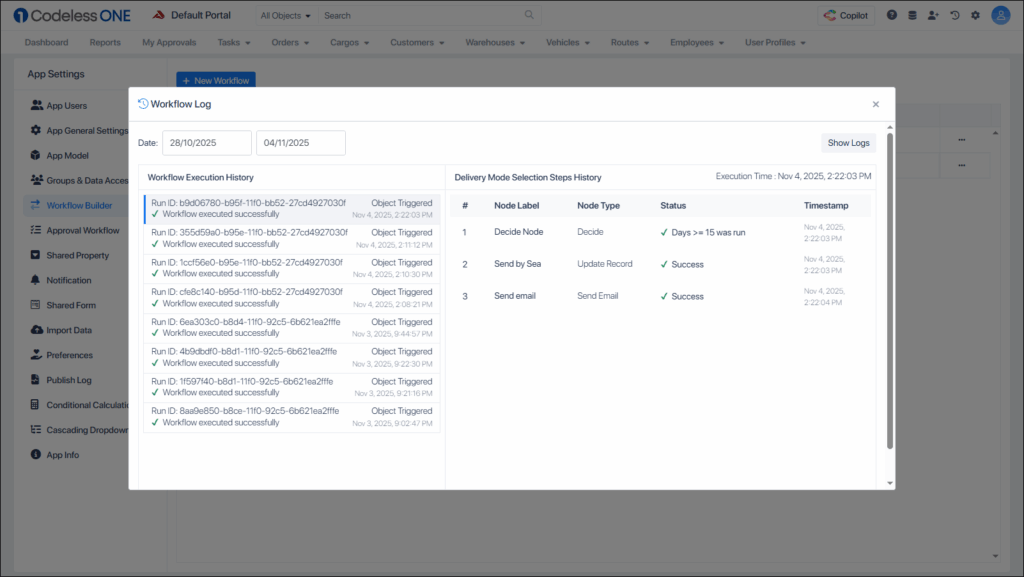Open the user profile avatar
The width and height of the screenshot is (1024, 577).
(x=1000, y=15)
